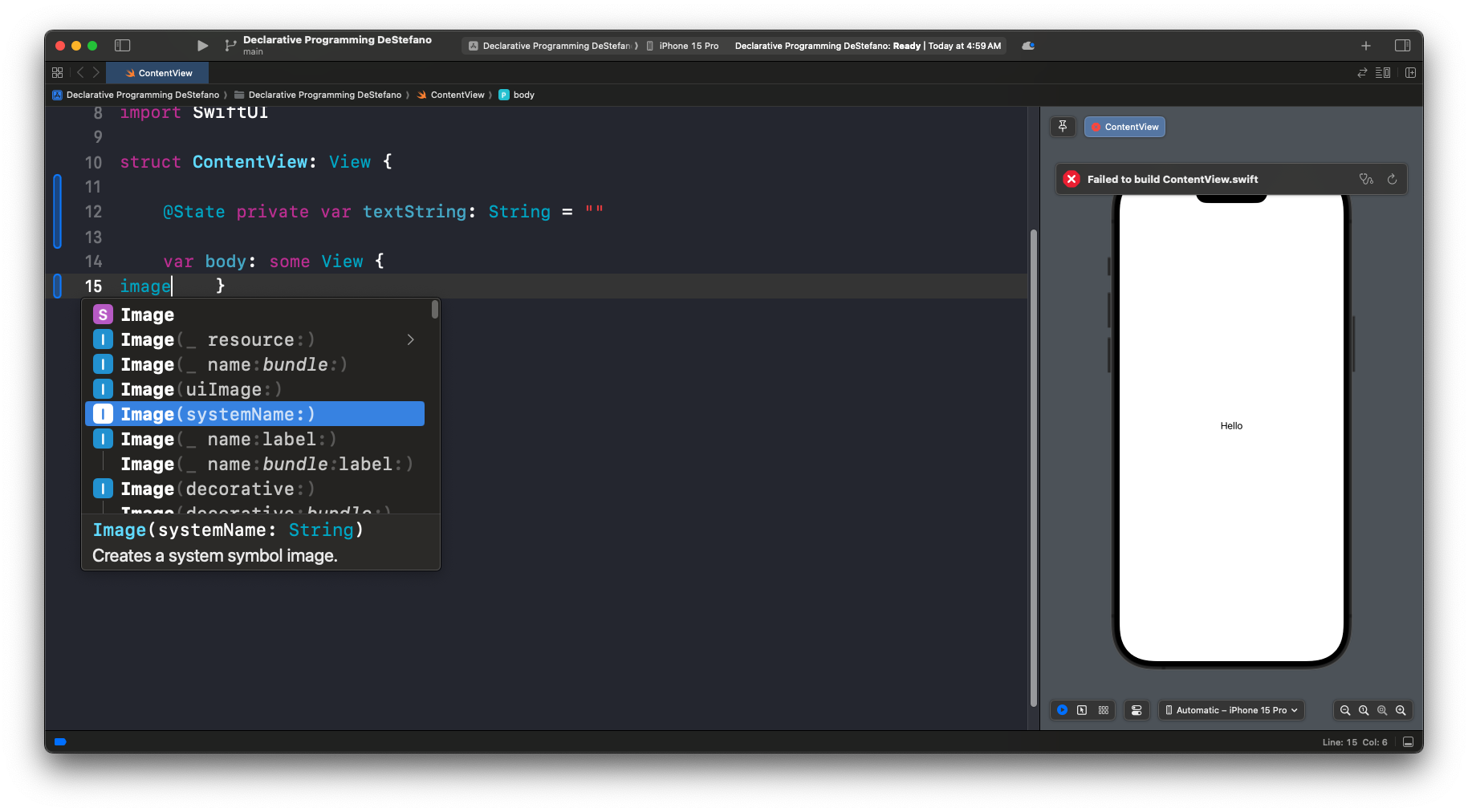Open the body property breadcrumb
This screenshot has width=1468, height=812.
pyautogui.click(x=517, y=95)
